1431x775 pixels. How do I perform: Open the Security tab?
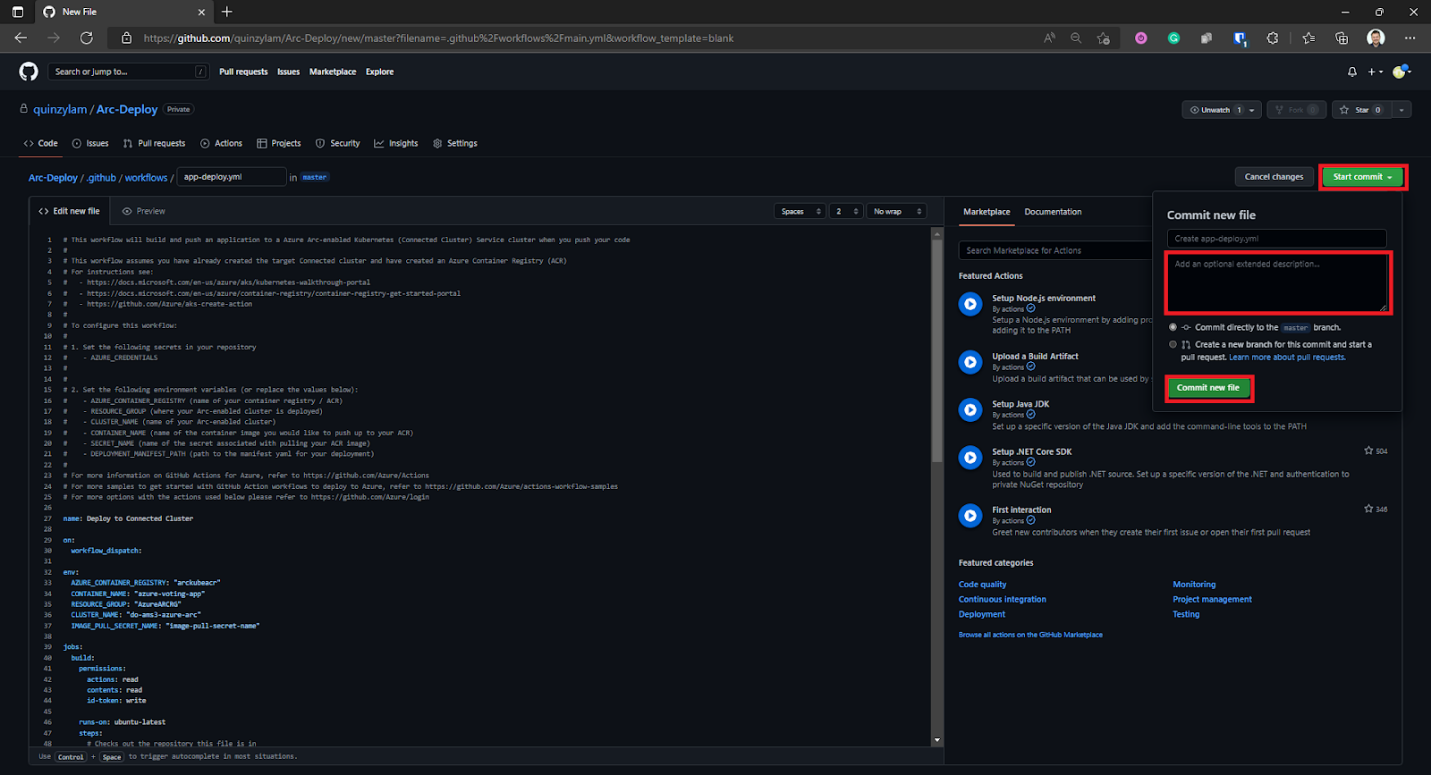coord(338,143)
